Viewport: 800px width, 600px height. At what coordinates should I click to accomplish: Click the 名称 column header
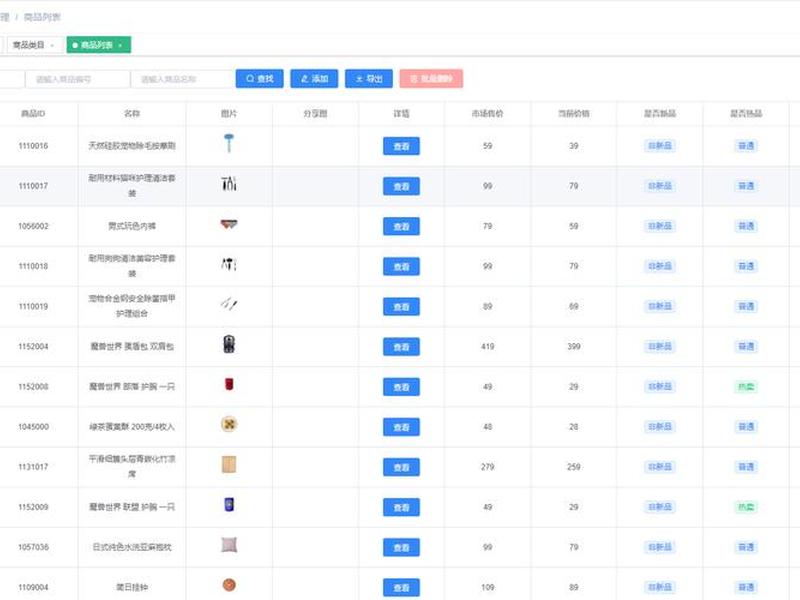point(132,113)
